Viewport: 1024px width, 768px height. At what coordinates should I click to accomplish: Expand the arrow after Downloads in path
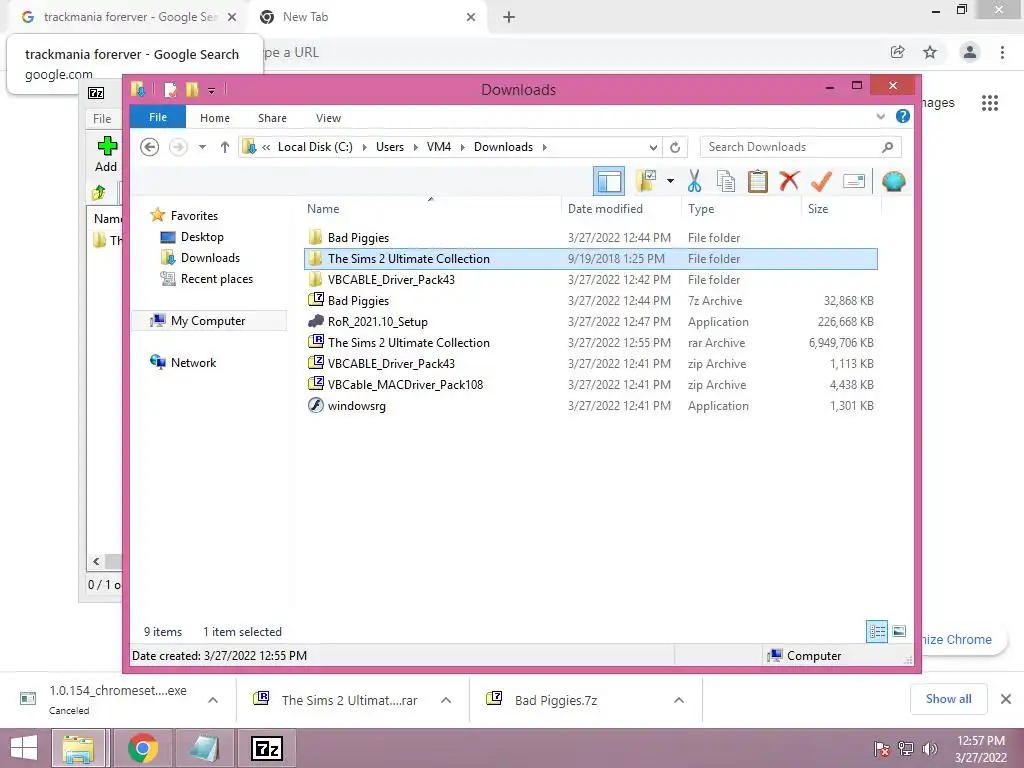[544, 147]
